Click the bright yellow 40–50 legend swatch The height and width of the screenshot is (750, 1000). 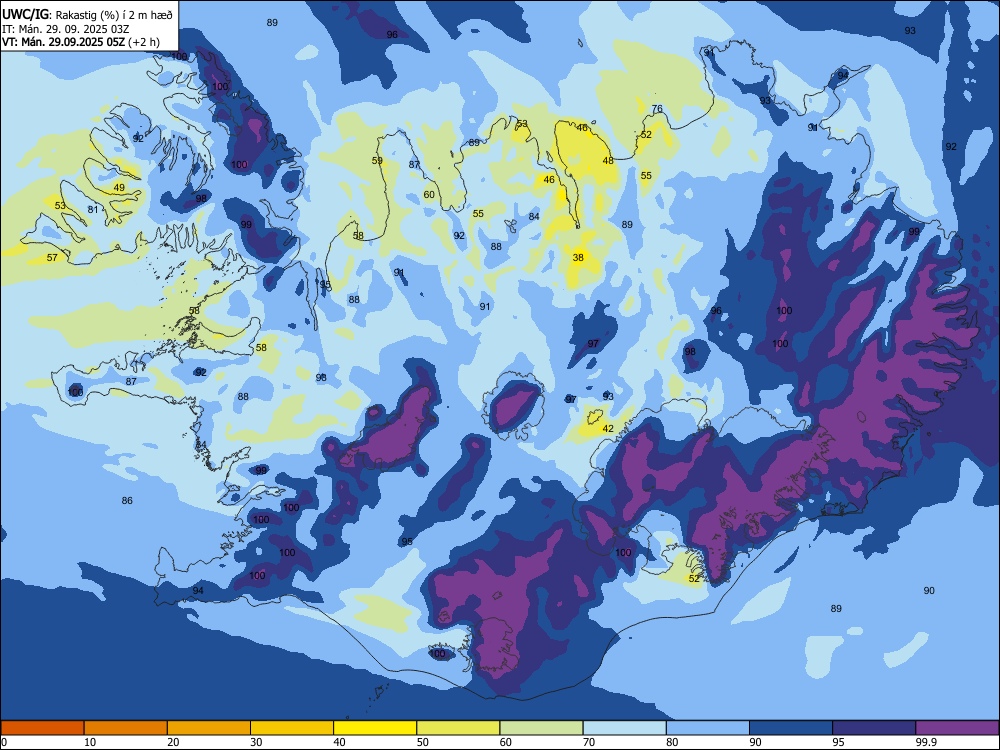click(375, 728)
